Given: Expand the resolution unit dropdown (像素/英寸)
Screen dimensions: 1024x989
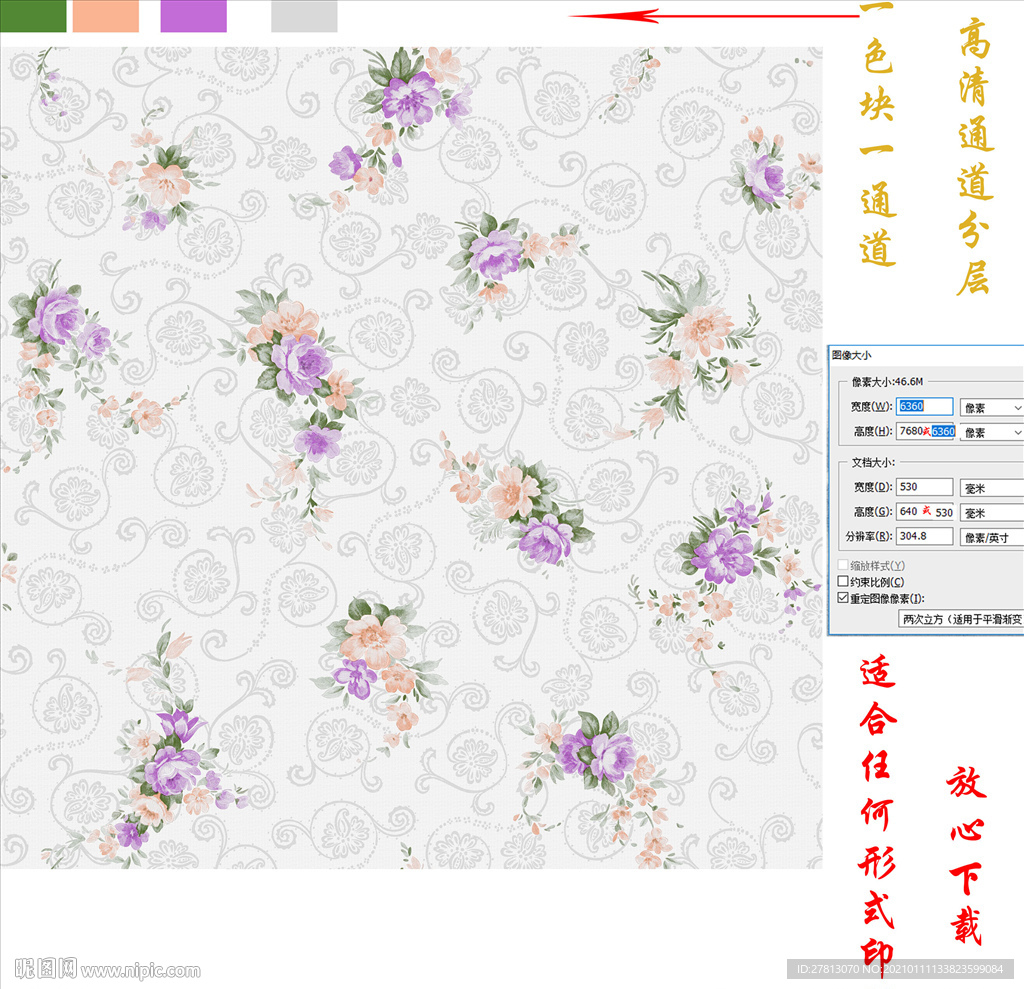Looking at the screenshot, I should (x=991, y=538).
